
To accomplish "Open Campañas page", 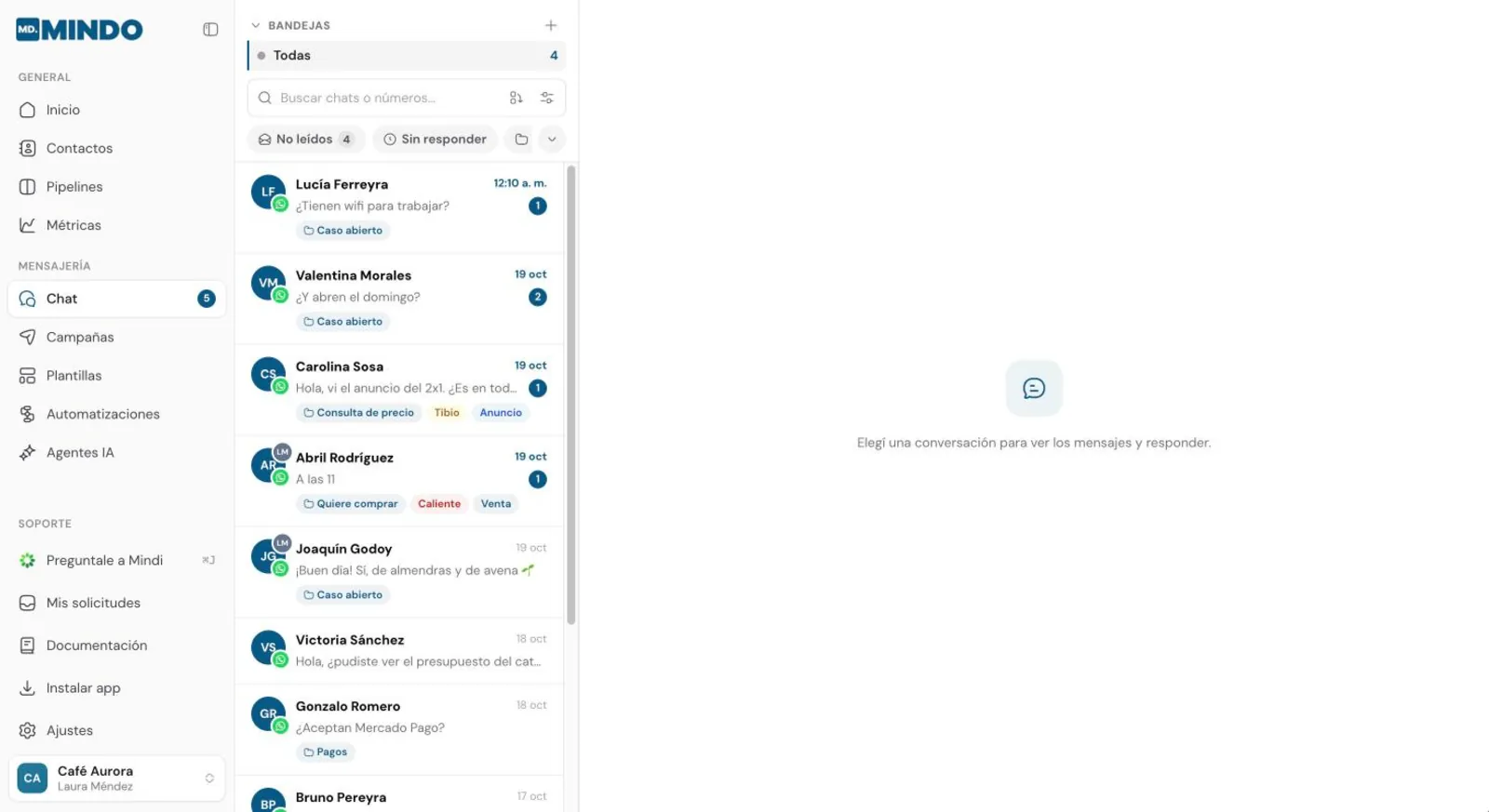I will coord(117,337).
